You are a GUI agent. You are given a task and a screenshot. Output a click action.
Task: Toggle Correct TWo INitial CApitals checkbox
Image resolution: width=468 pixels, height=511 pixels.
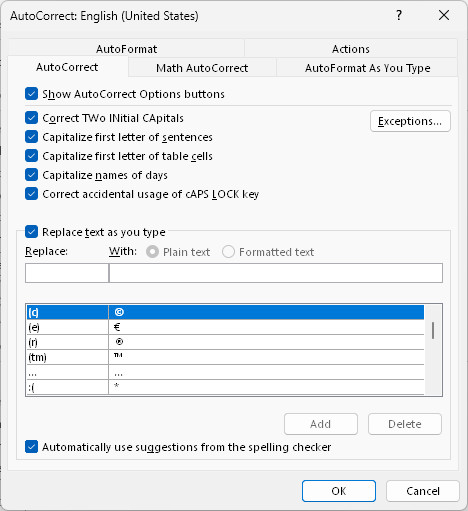point(31,118)
